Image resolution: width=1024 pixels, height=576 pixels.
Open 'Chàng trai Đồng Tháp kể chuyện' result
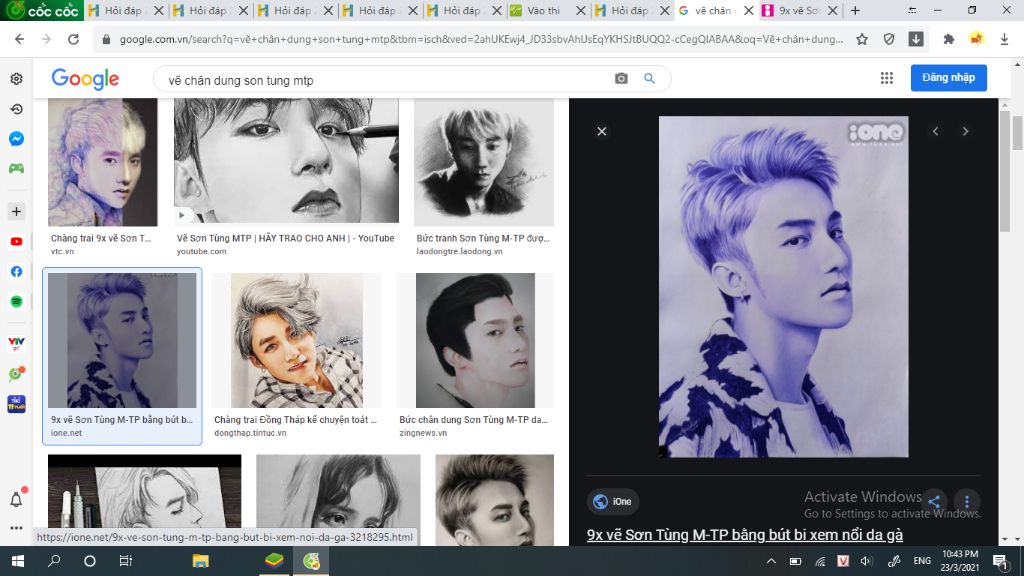coord(295,420)
